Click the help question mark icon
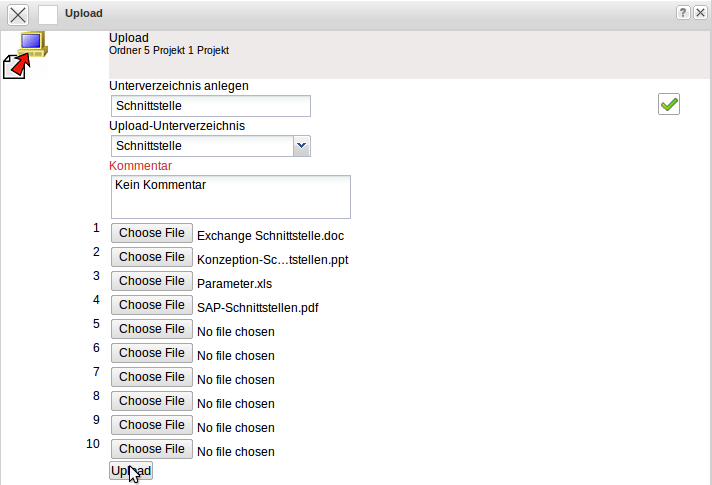This screenshot has height=485, width=712. pos(683,13)
